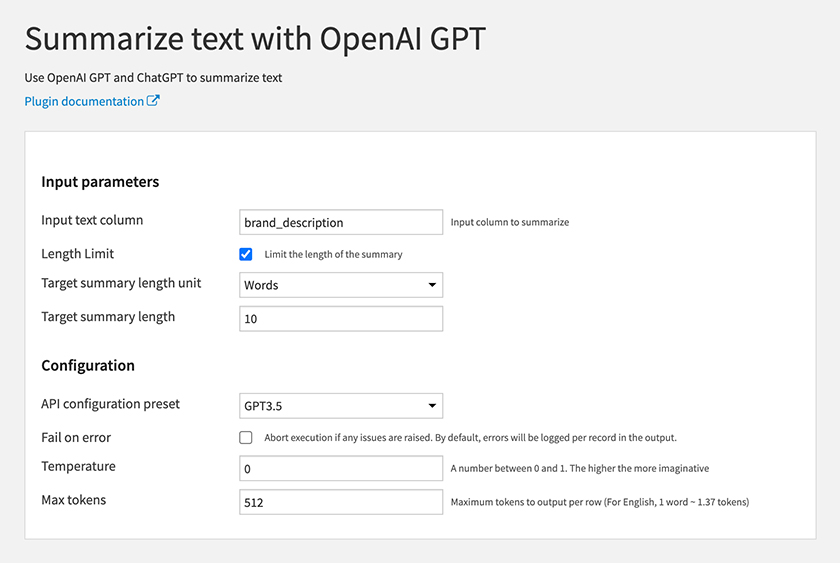
Task: Open the Plugin documentation link
Action: click(x=84, y=101)
